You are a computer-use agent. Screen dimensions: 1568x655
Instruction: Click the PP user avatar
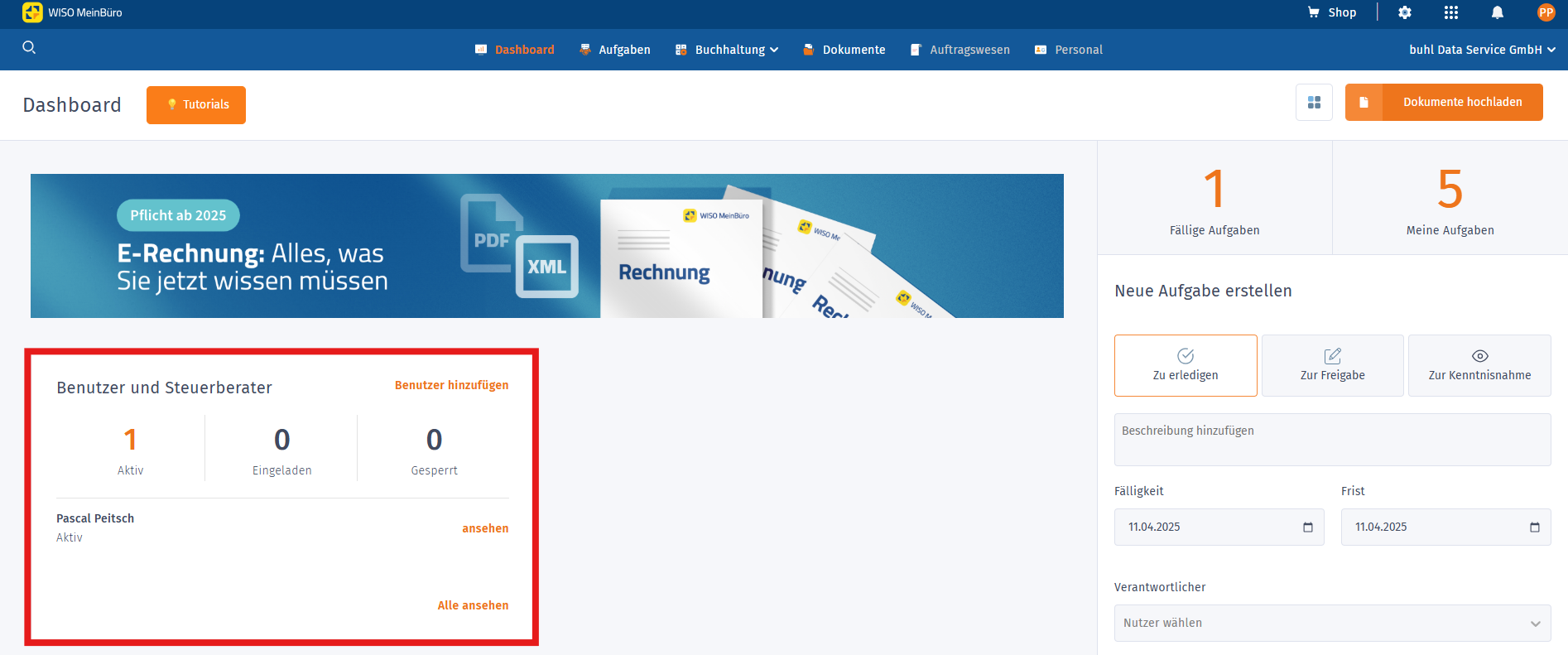tap(1546, 12)
